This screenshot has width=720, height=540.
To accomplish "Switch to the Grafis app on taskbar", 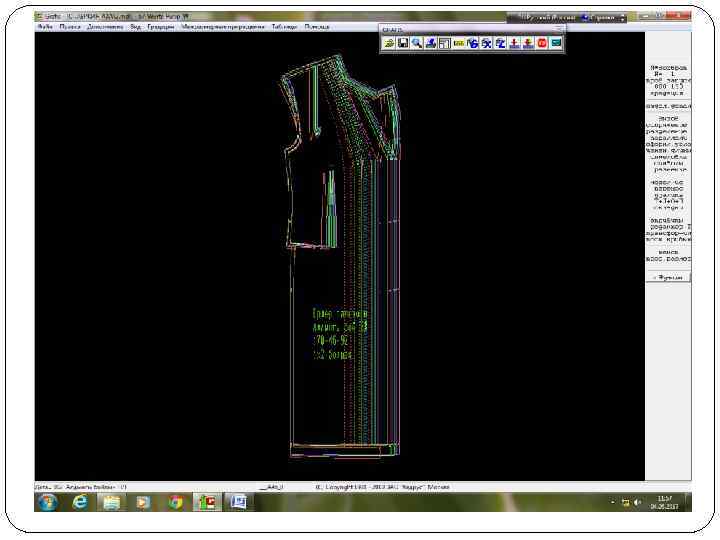I will [207, 502].
